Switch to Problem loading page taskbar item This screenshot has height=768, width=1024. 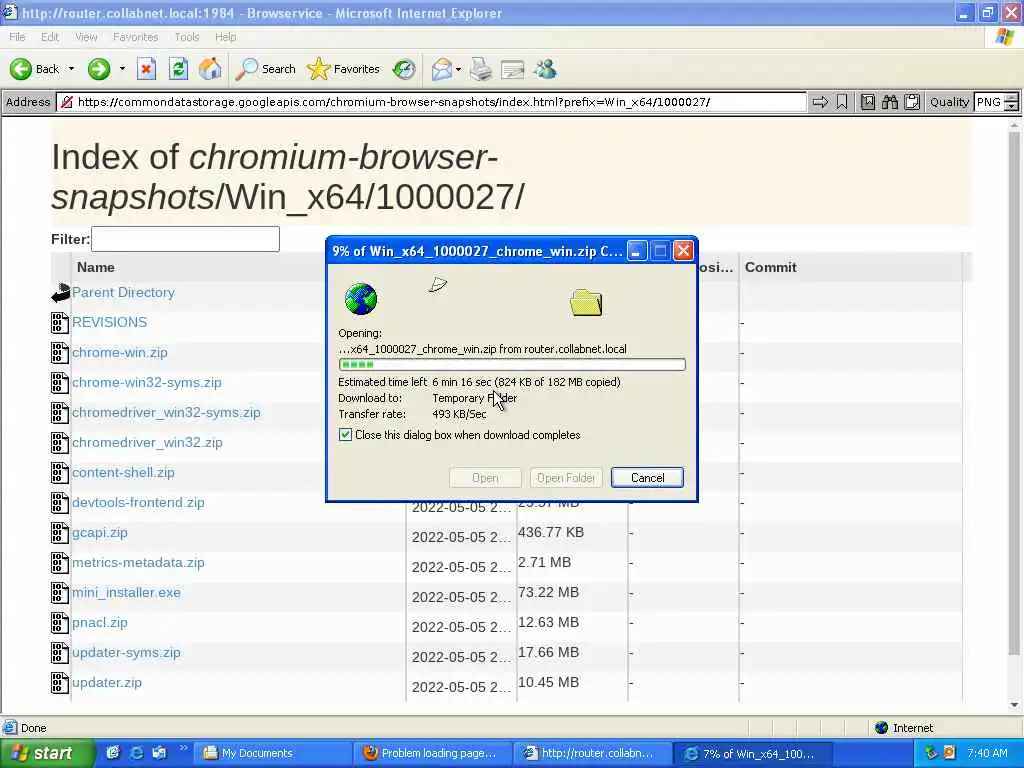coord(432,754)
